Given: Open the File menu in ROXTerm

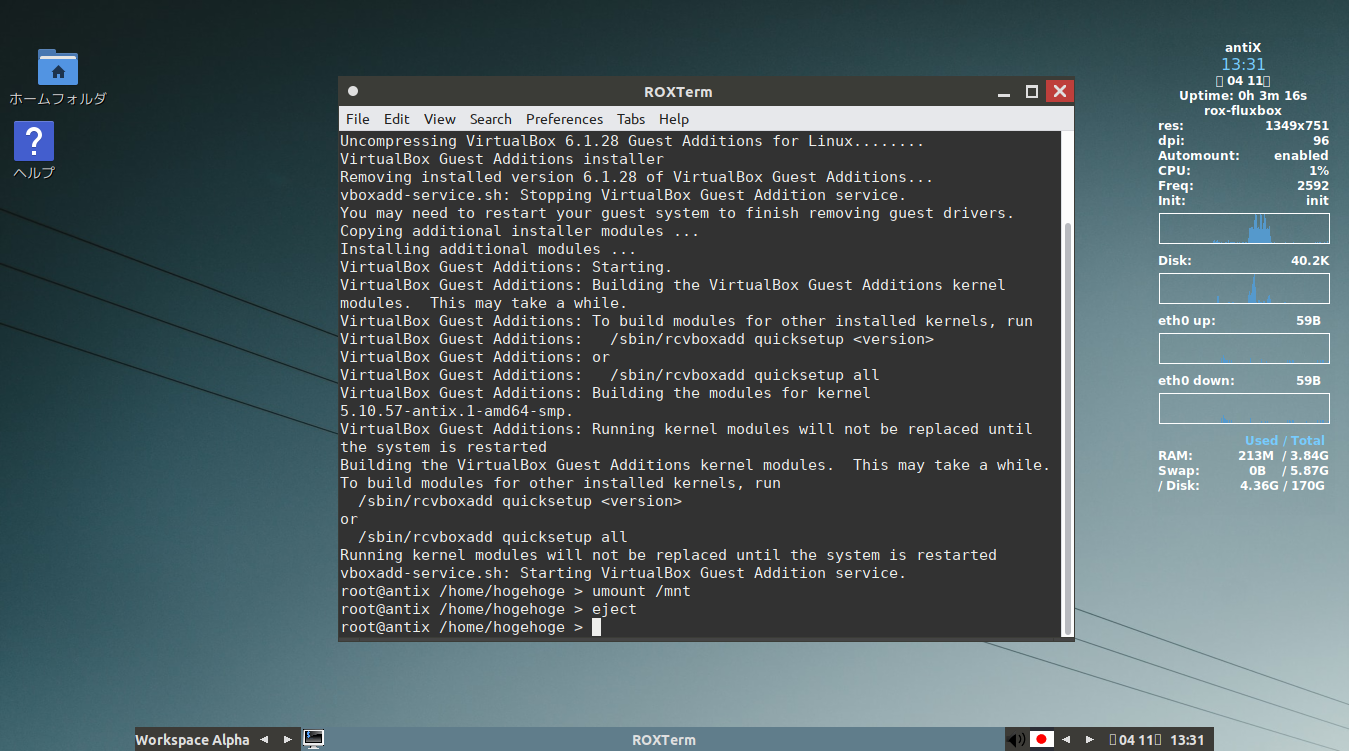Looking at the screenshot, I should (x=357, y=119).
